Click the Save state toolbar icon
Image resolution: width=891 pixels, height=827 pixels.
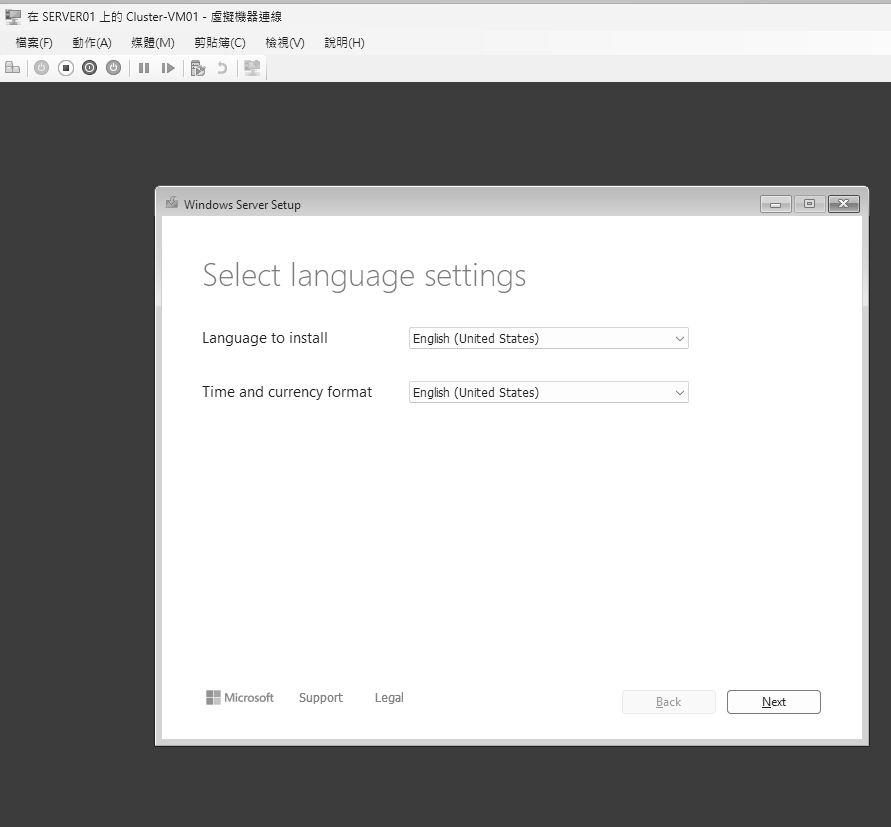[x=114, y=68]
